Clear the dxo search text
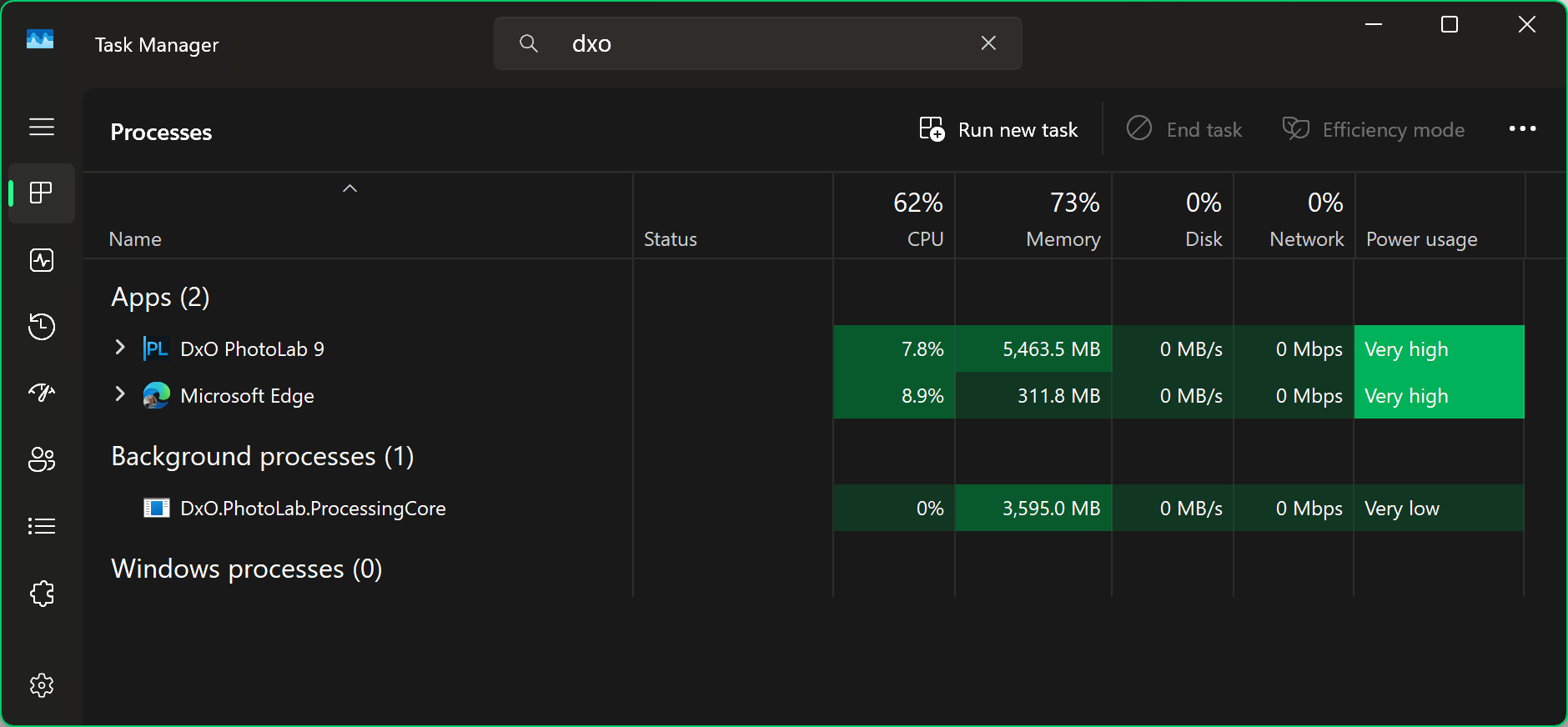 tap(988, 43)
